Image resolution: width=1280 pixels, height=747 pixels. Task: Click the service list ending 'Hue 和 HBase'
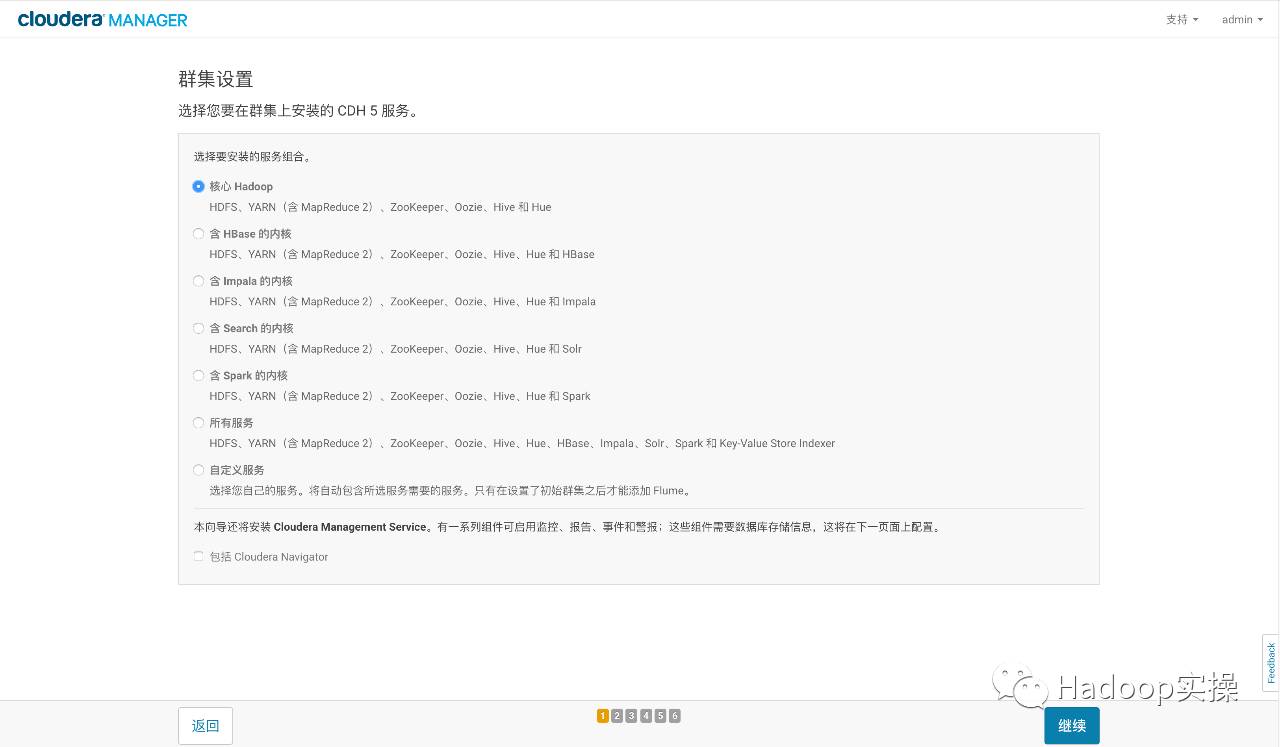tap(402, 255)
